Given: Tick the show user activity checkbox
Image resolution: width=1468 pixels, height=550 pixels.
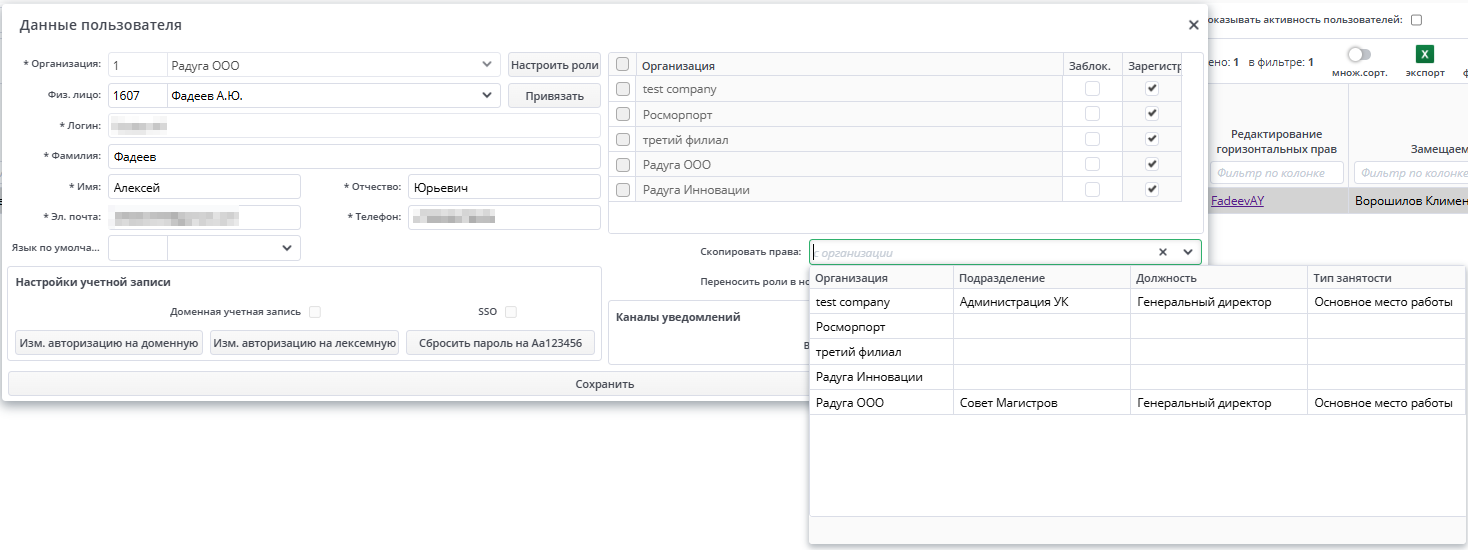Looking at the screenshot, I should pos(1416,20).
